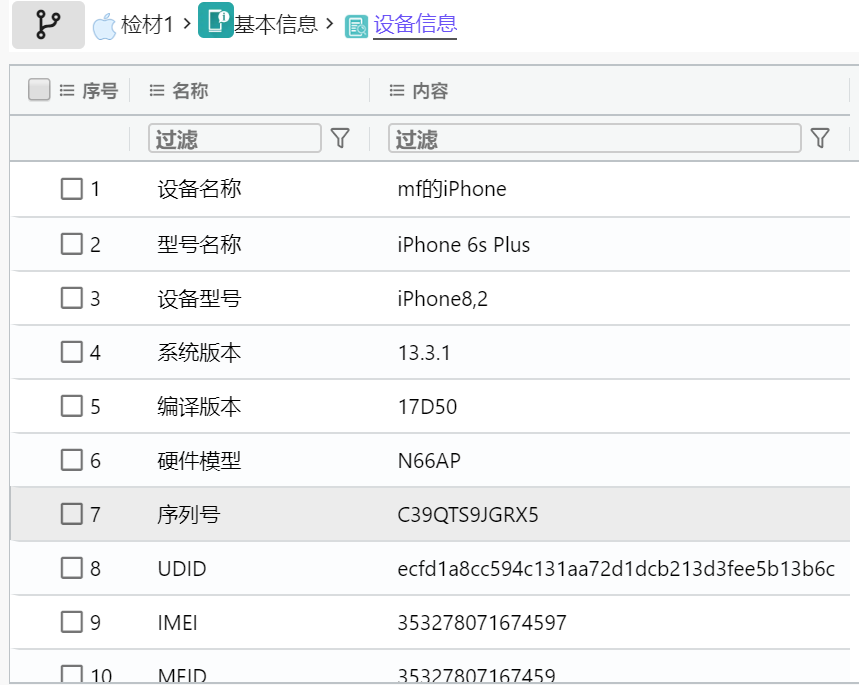Click the 设备信息 document icon
859x685 pixels.
(x=357, y=27)
